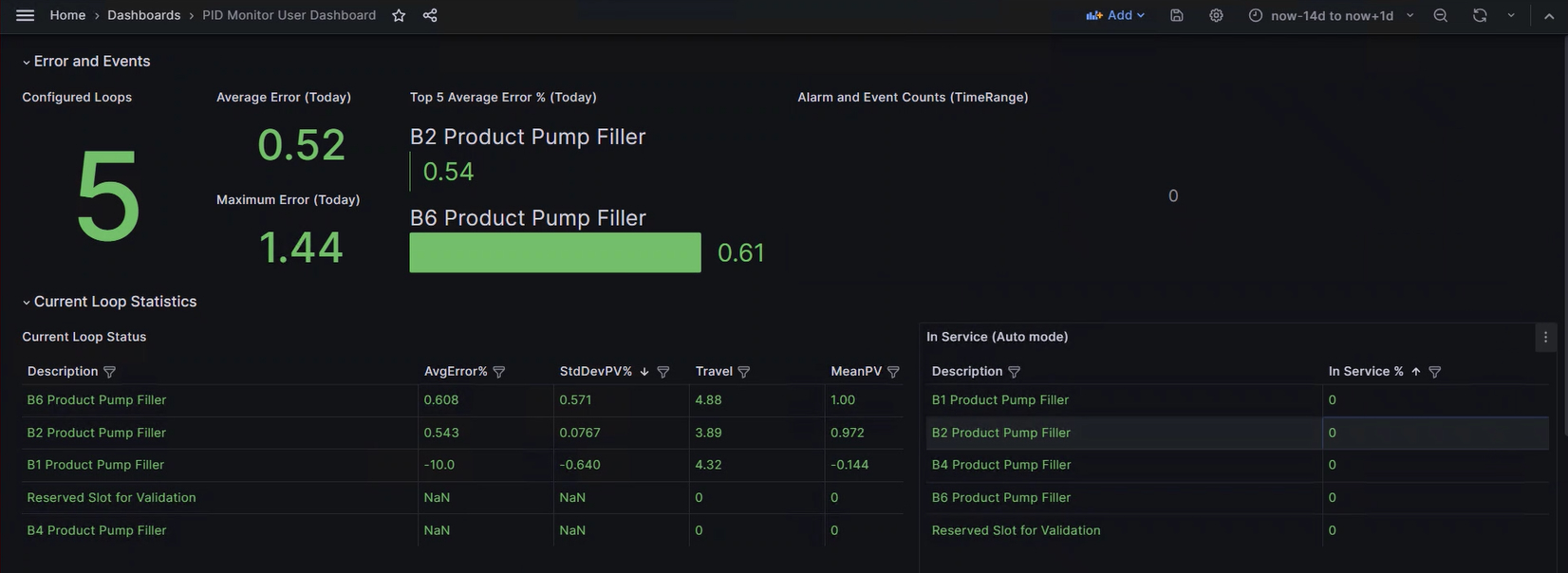Screen dimensions: 1568x573
Task: Click the share dashboard icon
Action: [430, 15]
